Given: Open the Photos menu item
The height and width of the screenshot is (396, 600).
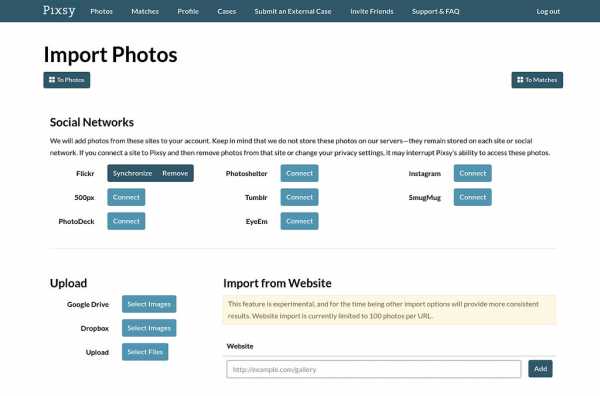Looking at the screenshot, I should point(101,11).
